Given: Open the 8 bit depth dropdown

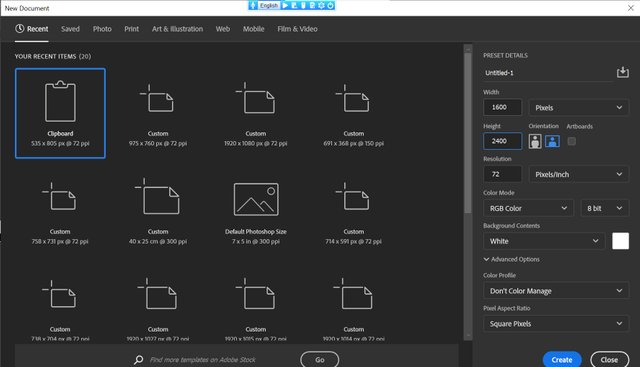Looking at the screenshot, I should pos(604,208).
